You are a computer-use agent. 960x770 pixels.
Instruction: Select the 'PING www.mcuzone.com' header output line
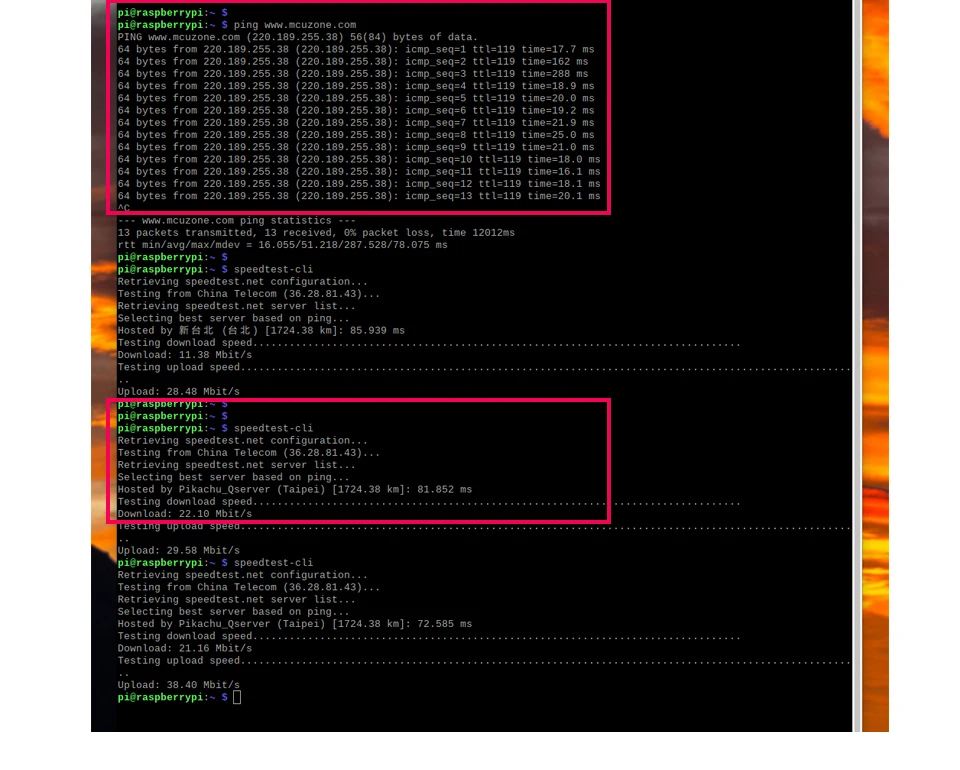(297, 37)
